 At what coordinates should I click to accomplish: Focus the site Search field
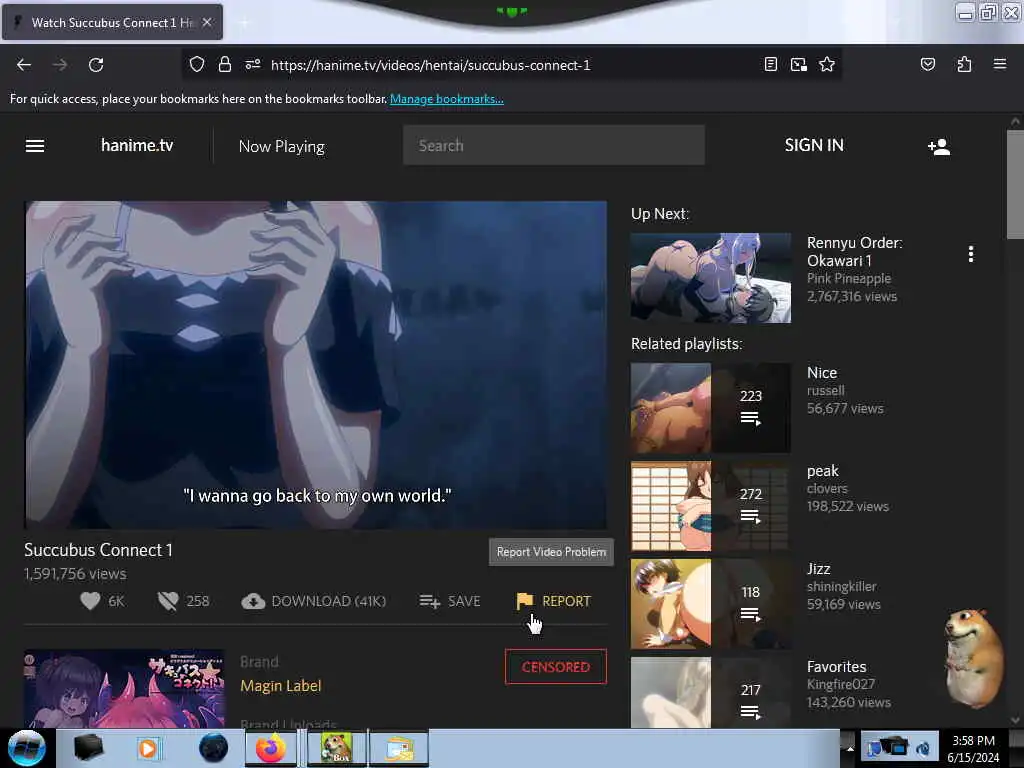(x=554, y=145)
